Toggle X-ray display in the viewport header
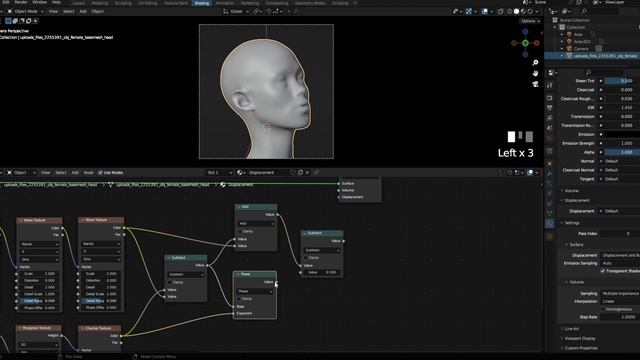The image size is (640, 360). pos(500,11)
